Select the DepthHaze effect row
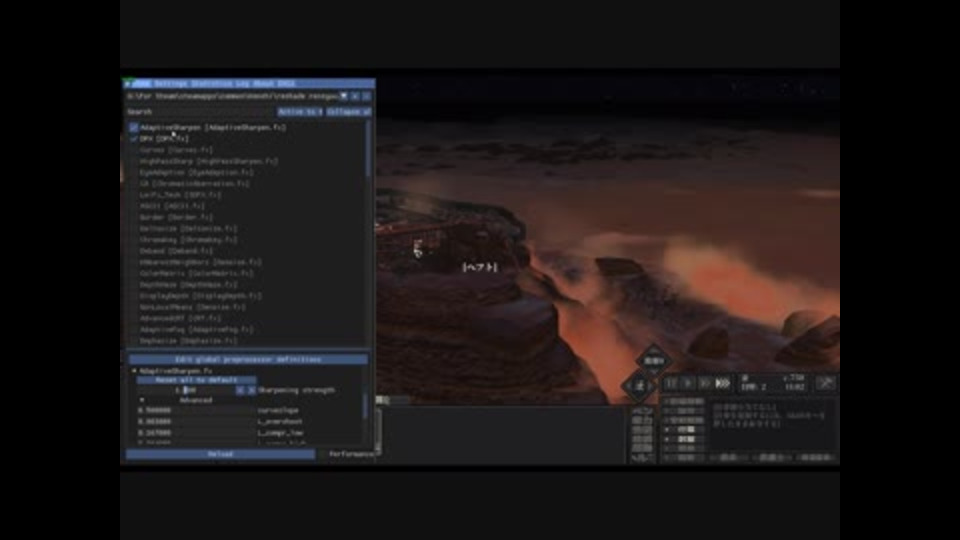 coord(189,285)
